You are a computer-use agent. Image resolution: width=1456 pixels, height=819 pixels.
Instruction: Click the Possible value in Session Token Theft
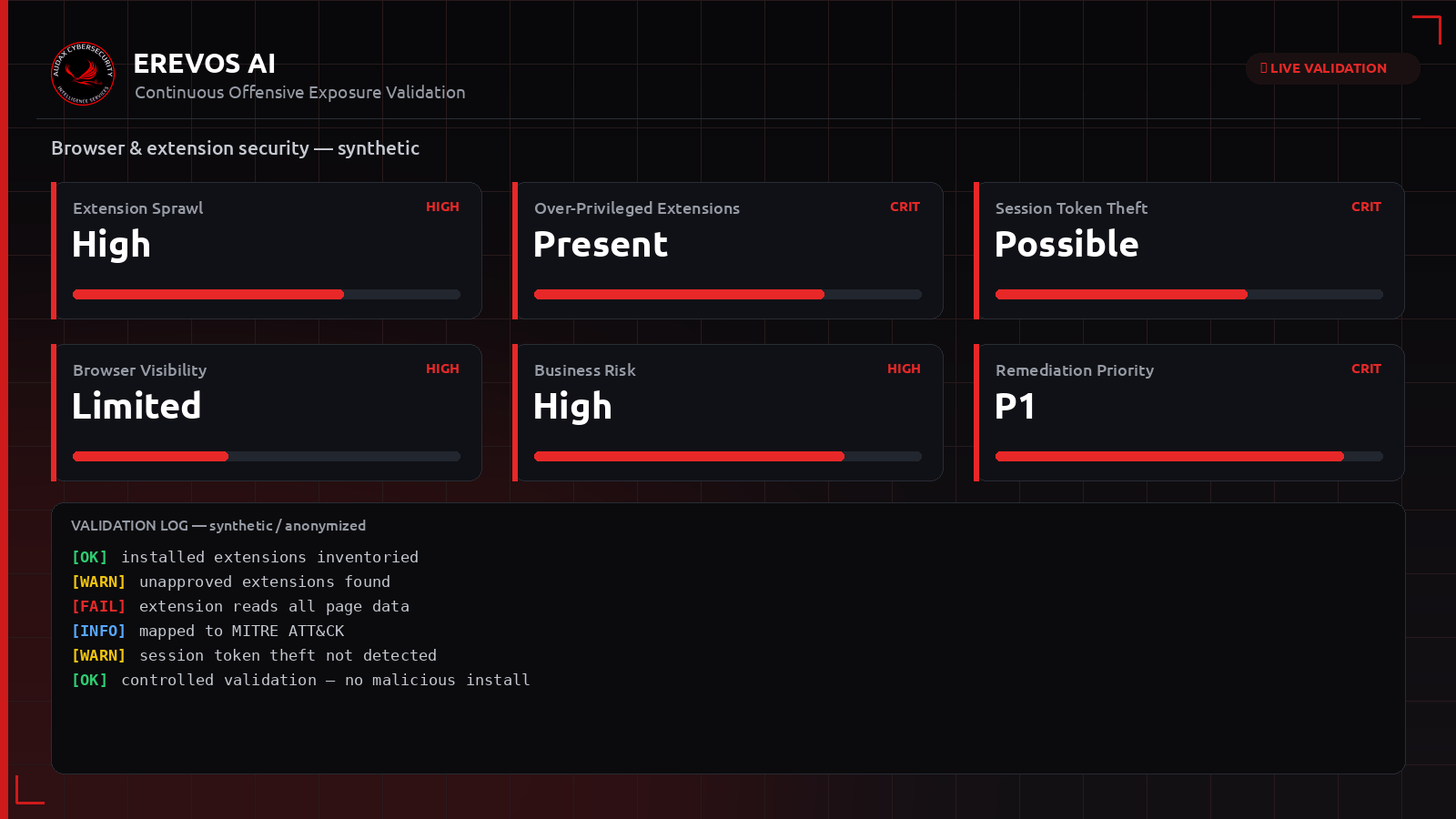1067,244
